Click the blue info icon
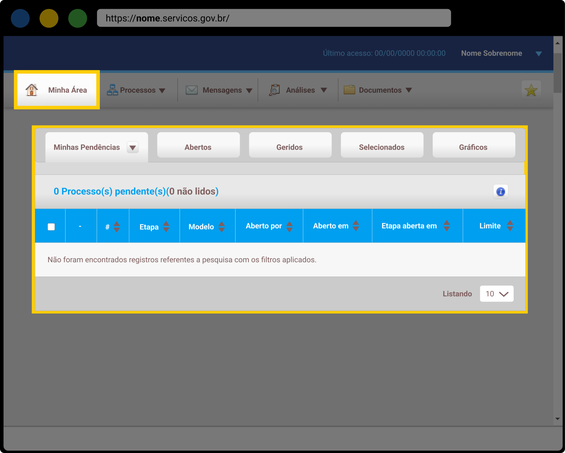Screen dimensions: 565x453 (x=501, y=192)
